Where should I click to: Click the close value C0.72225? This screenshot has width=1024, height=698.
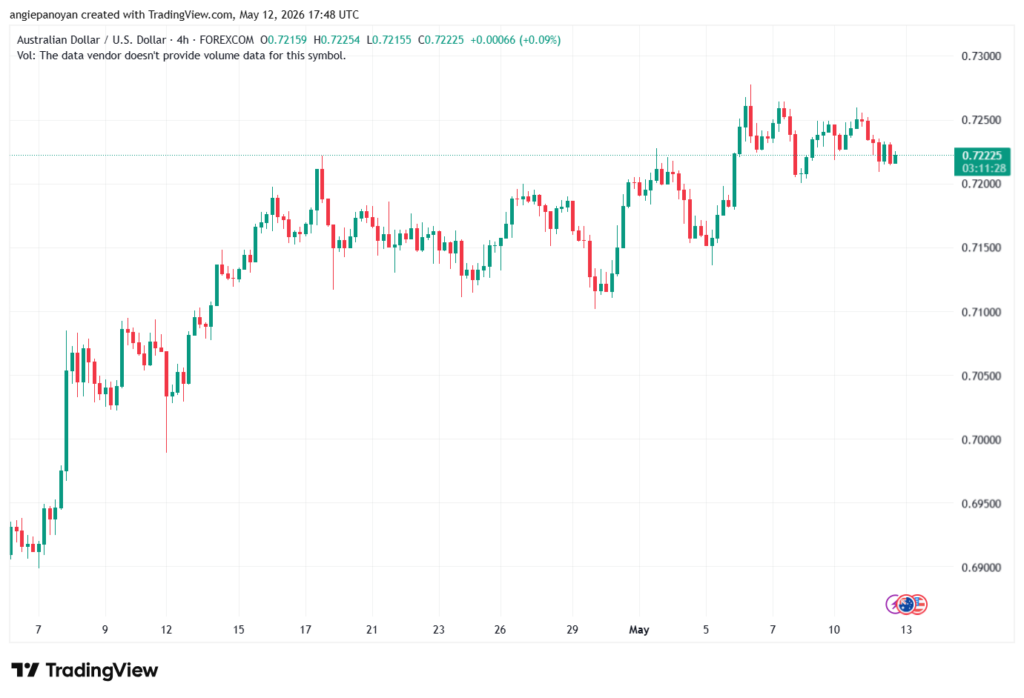tap(441, 40)
